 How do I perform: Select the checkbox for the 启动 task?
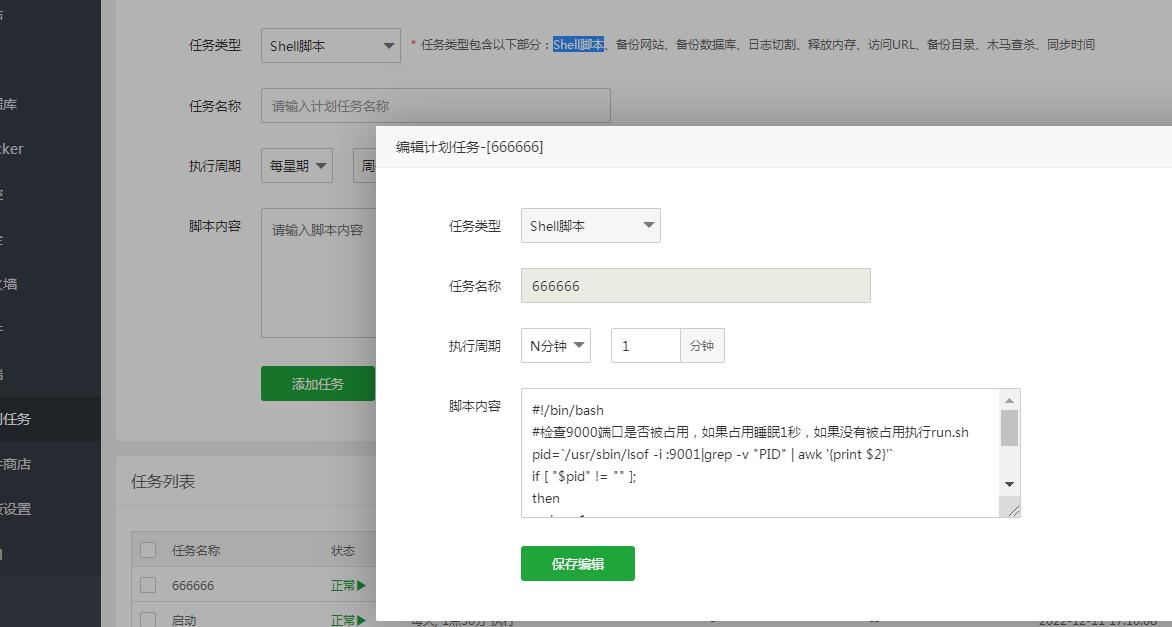pos(148,620)
